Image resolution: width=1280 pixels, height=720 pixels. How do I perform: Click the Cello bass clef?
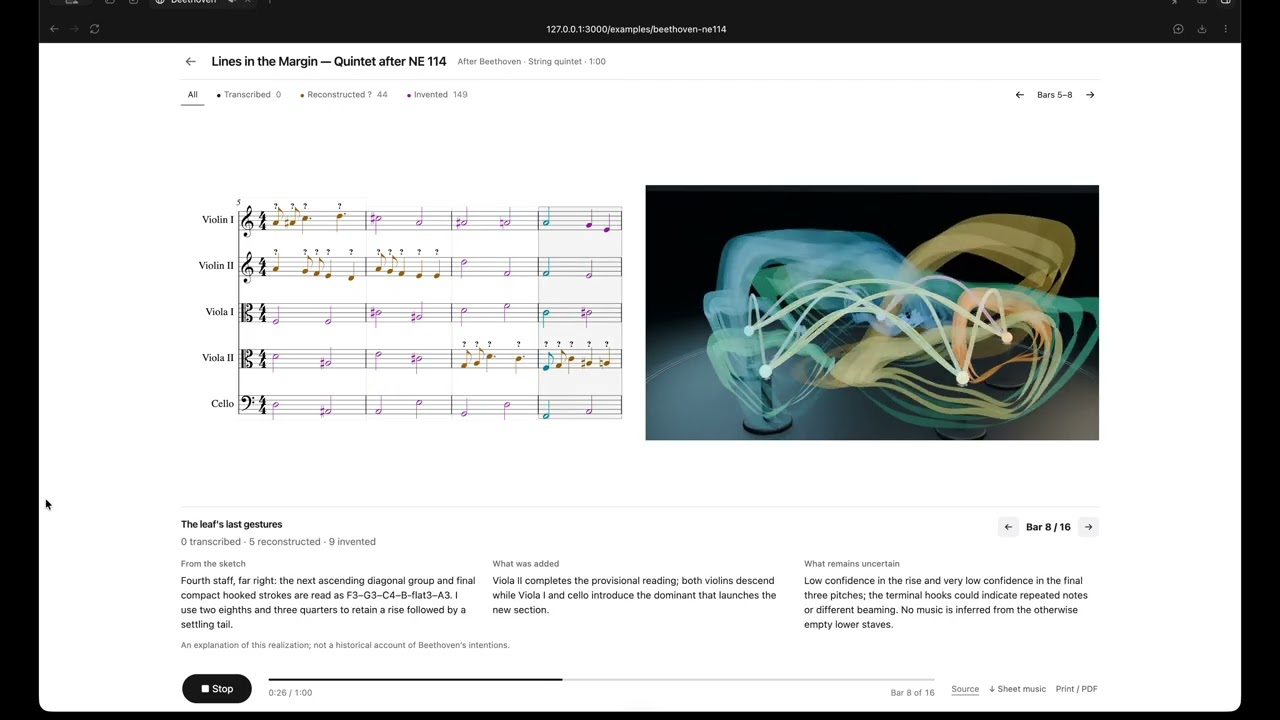247,403
